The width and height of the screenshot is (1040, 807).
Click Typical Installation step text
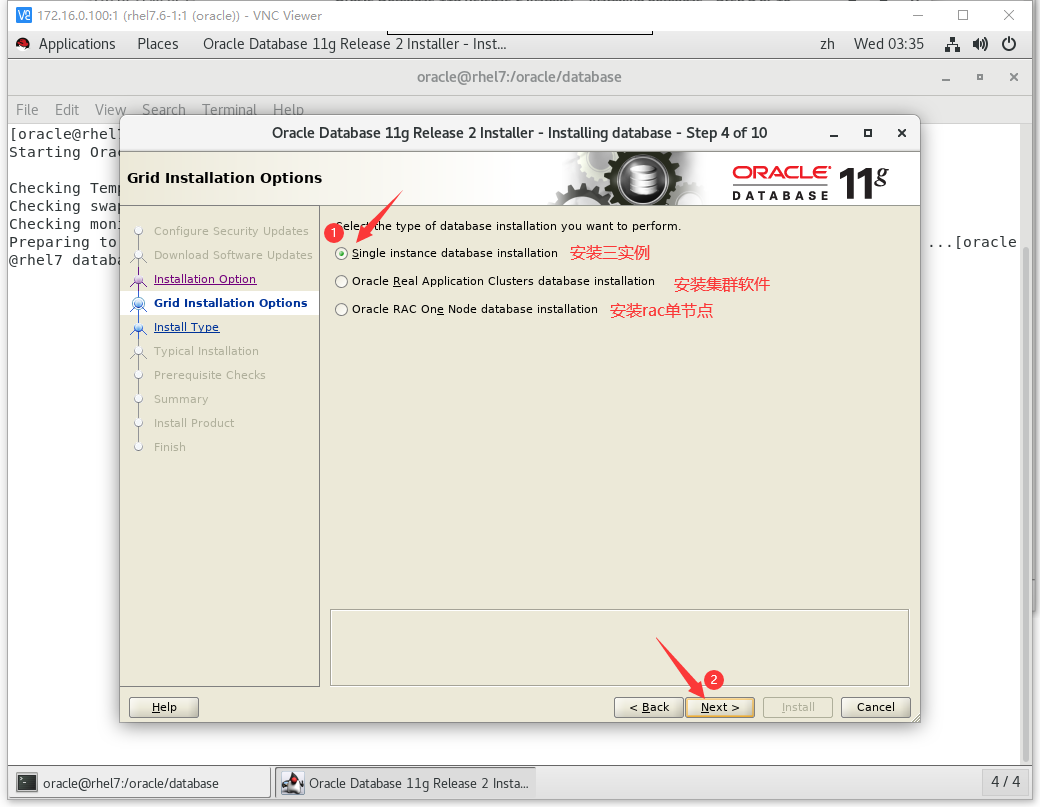(206, 351)
